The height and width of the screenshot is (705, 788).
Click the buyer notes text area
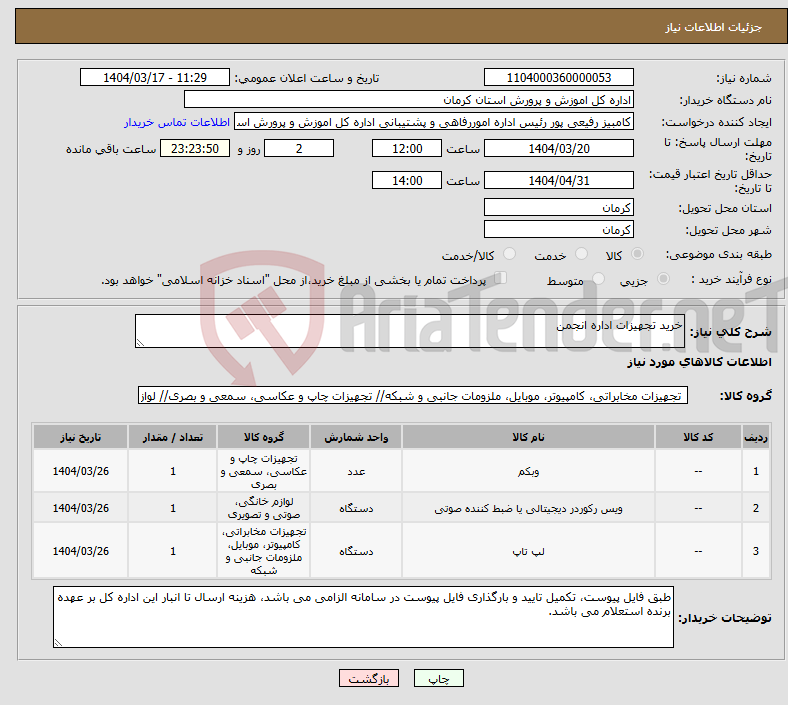363,617
